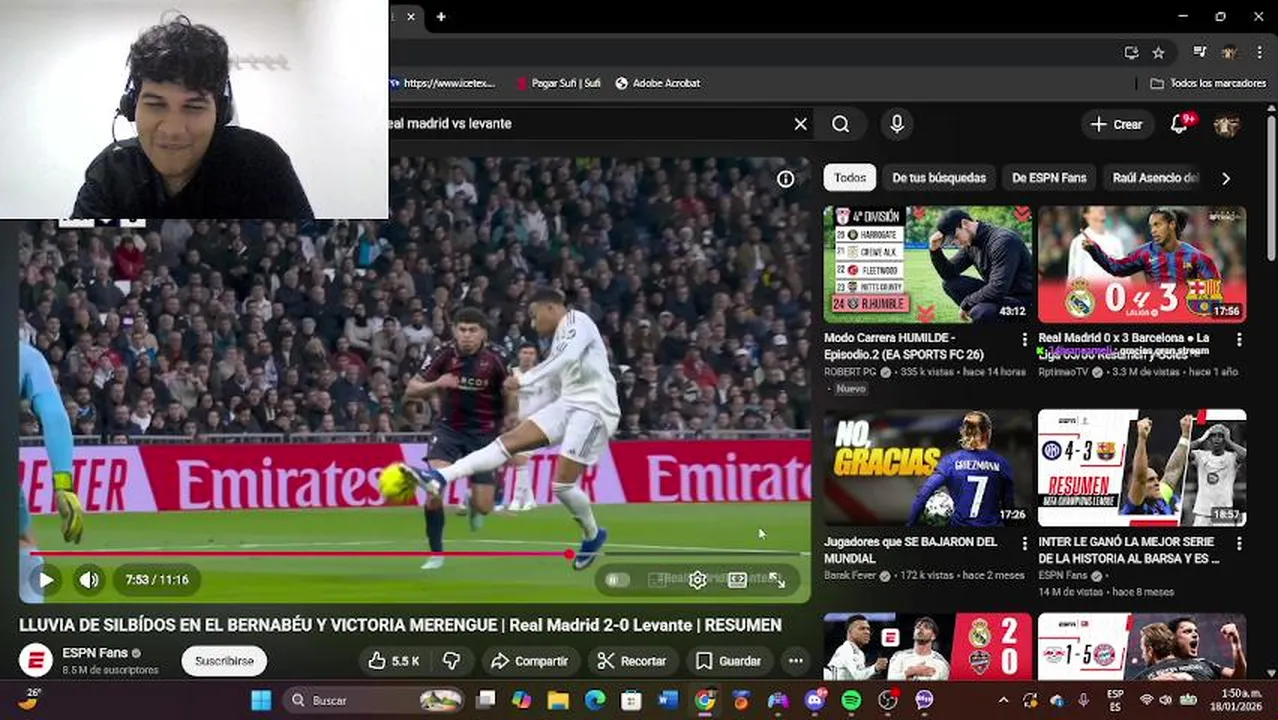This screenshot has height=720, width=1278.
Task: Open more actions menu next to Guardar
Action: pyautogui.click(x=796, y=661)
